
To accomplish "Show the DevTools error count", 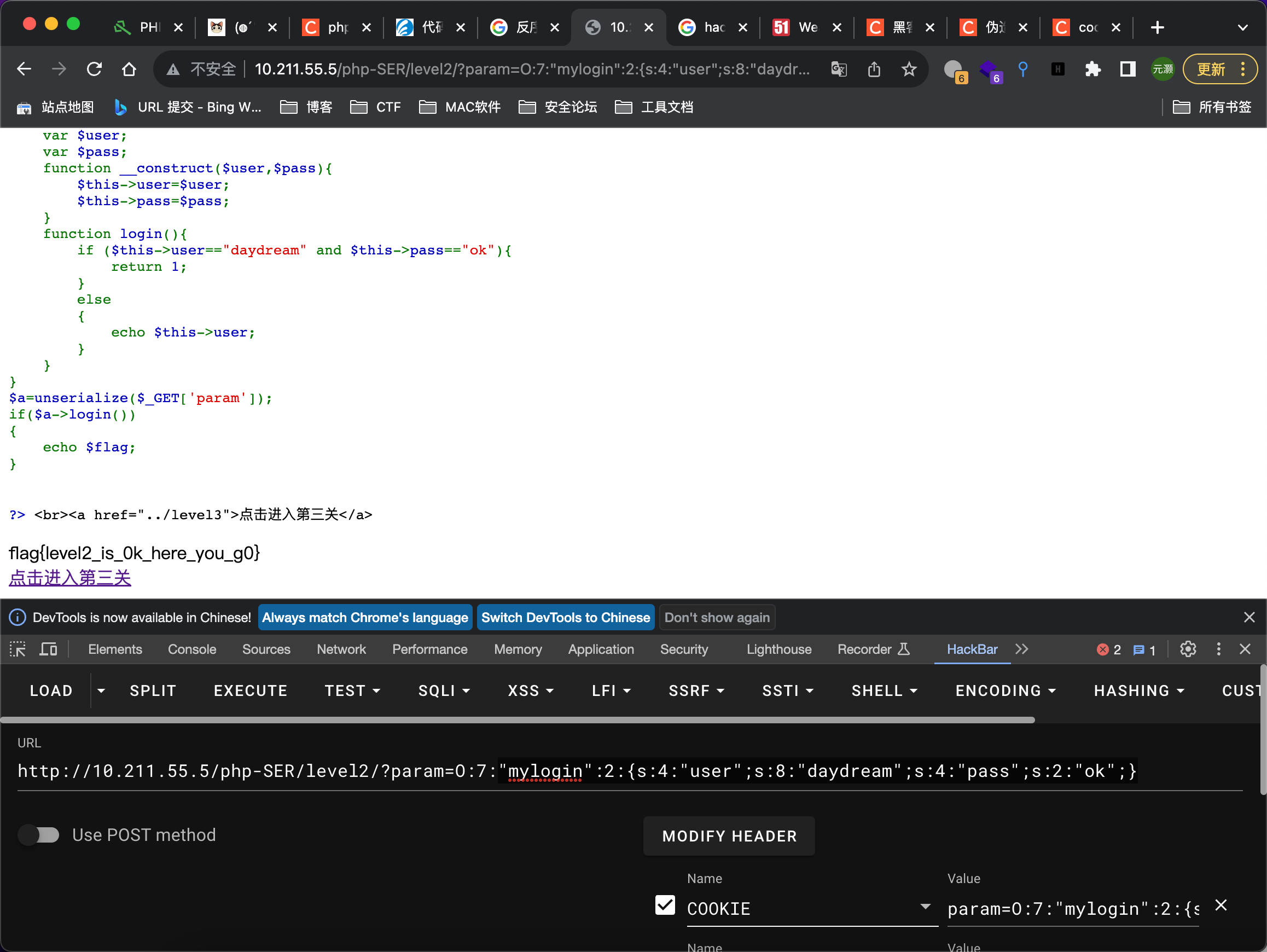I will [1108, 649].
